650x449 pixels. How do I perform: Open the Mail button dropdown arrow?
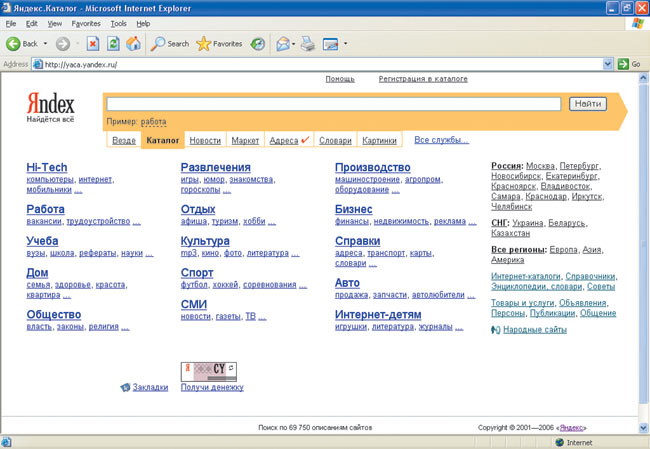coord(293,44)
